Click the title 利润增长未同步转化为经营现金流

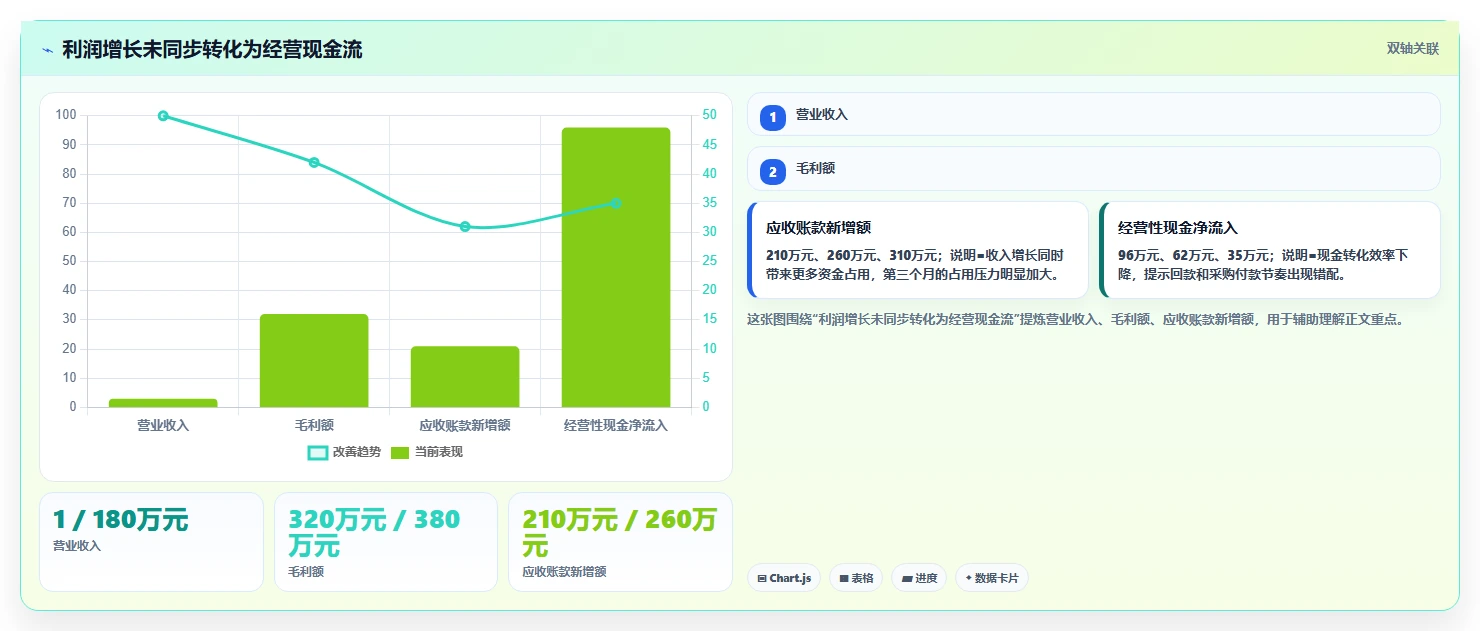[x=212, y=50]
